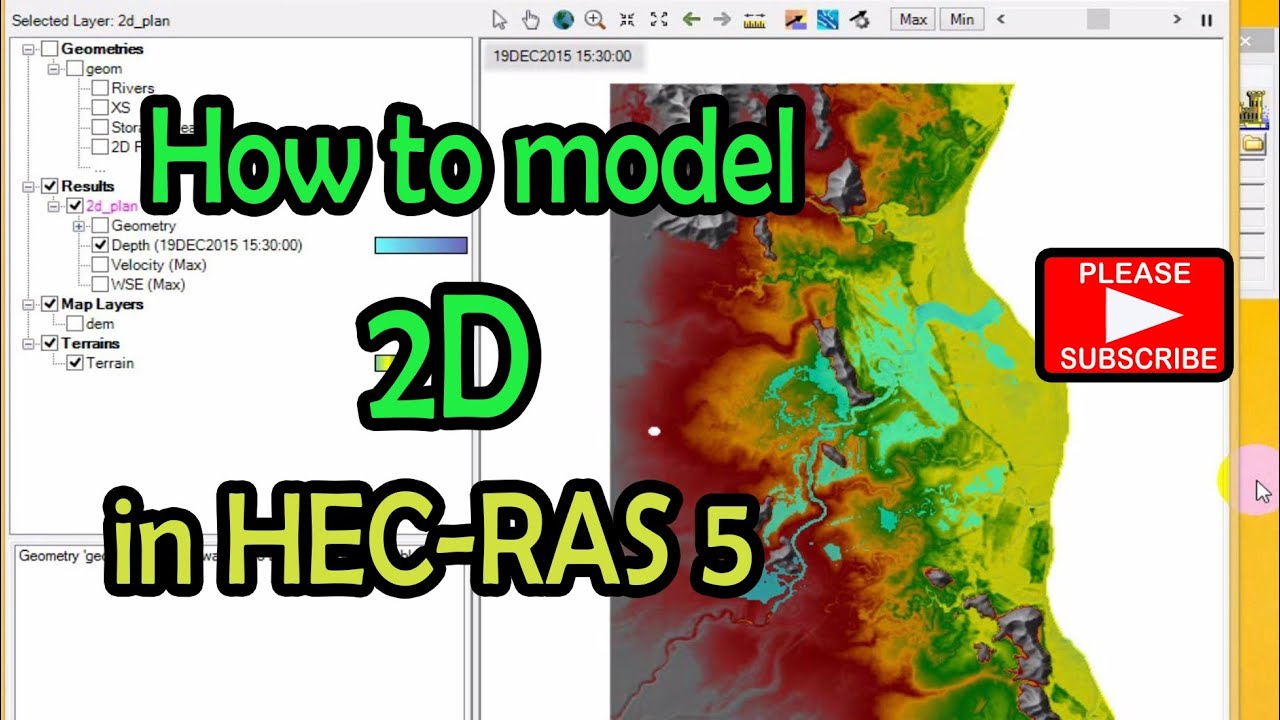Uncheck the Terrain layer checkbox
Viewport: 1280px width, 720px height.
pos(75,363)
